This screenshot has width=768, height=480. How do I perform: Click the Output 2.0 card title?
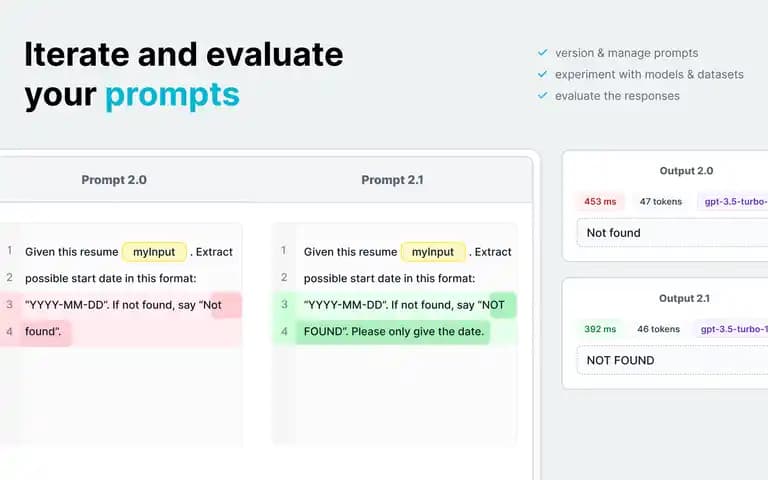686,171
